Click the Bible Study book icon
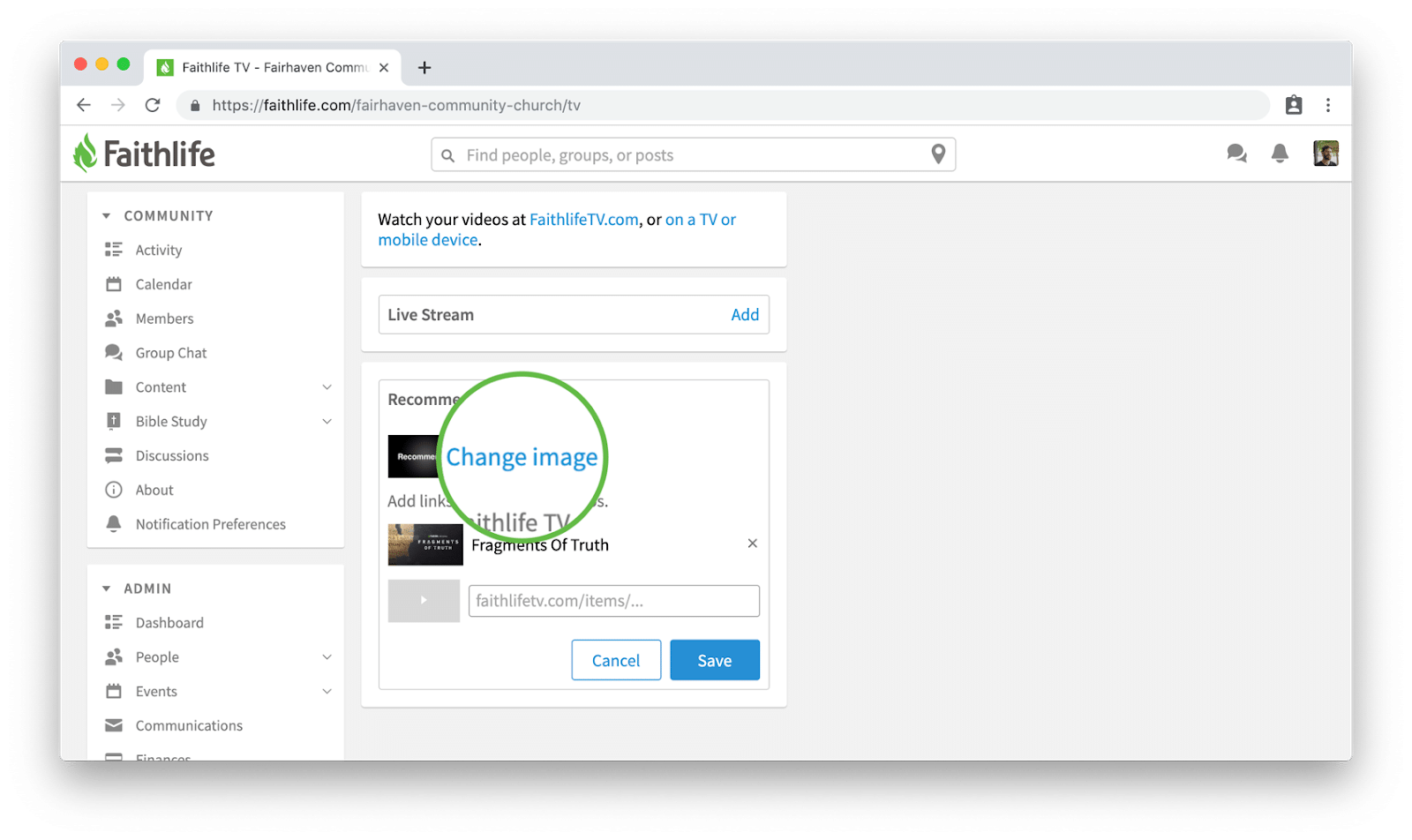The width and height of the screenshot is (1412, 840). [114, 421]
